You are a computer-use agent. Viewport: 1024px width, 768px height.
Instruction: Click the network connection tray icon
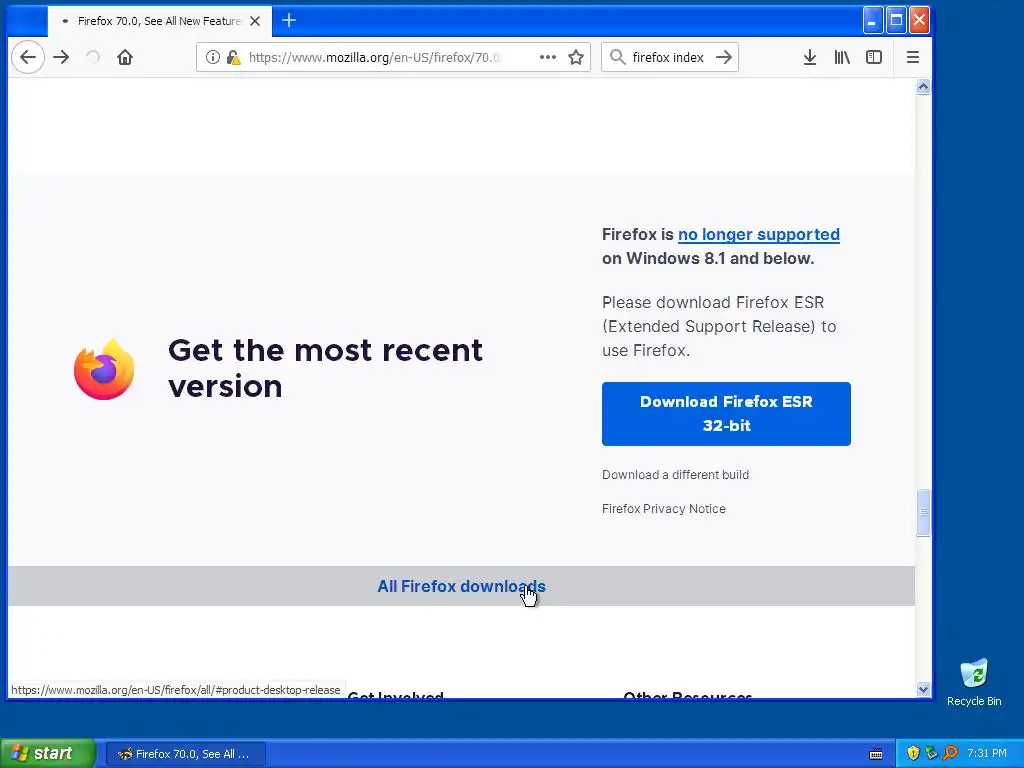(x=931, y=753)
